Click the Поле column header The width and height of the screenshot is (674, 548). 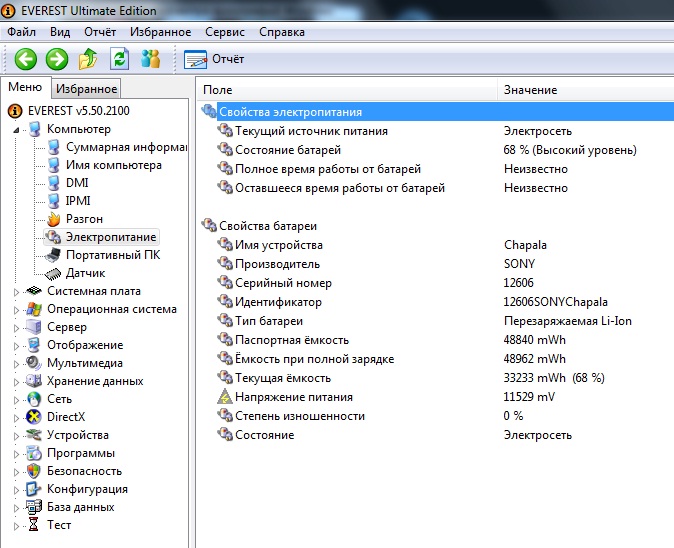point(347,90)
